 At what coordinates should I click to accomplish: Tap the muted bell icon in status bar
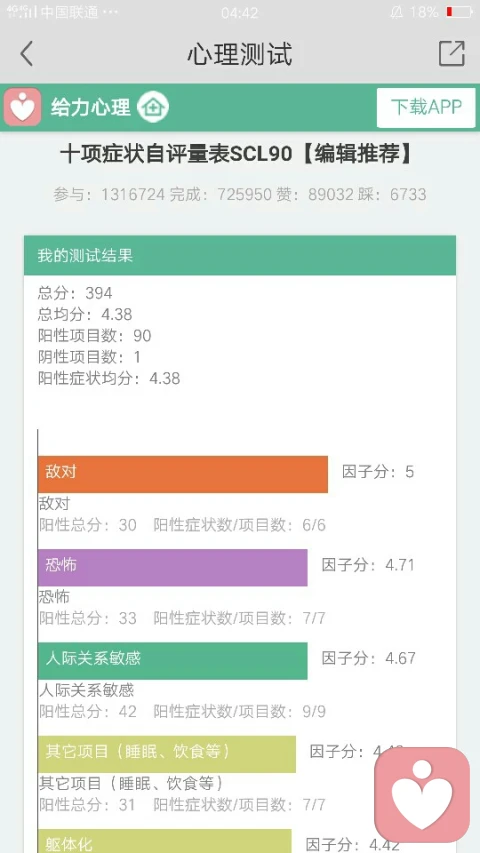(x=397, y=12)
